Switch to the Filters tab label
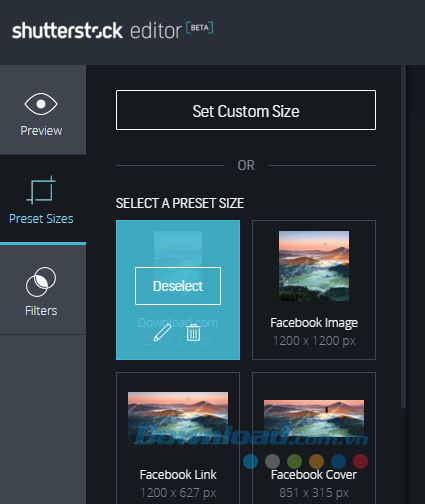Viewport: 425px width, 504px height. click(41, 311)
